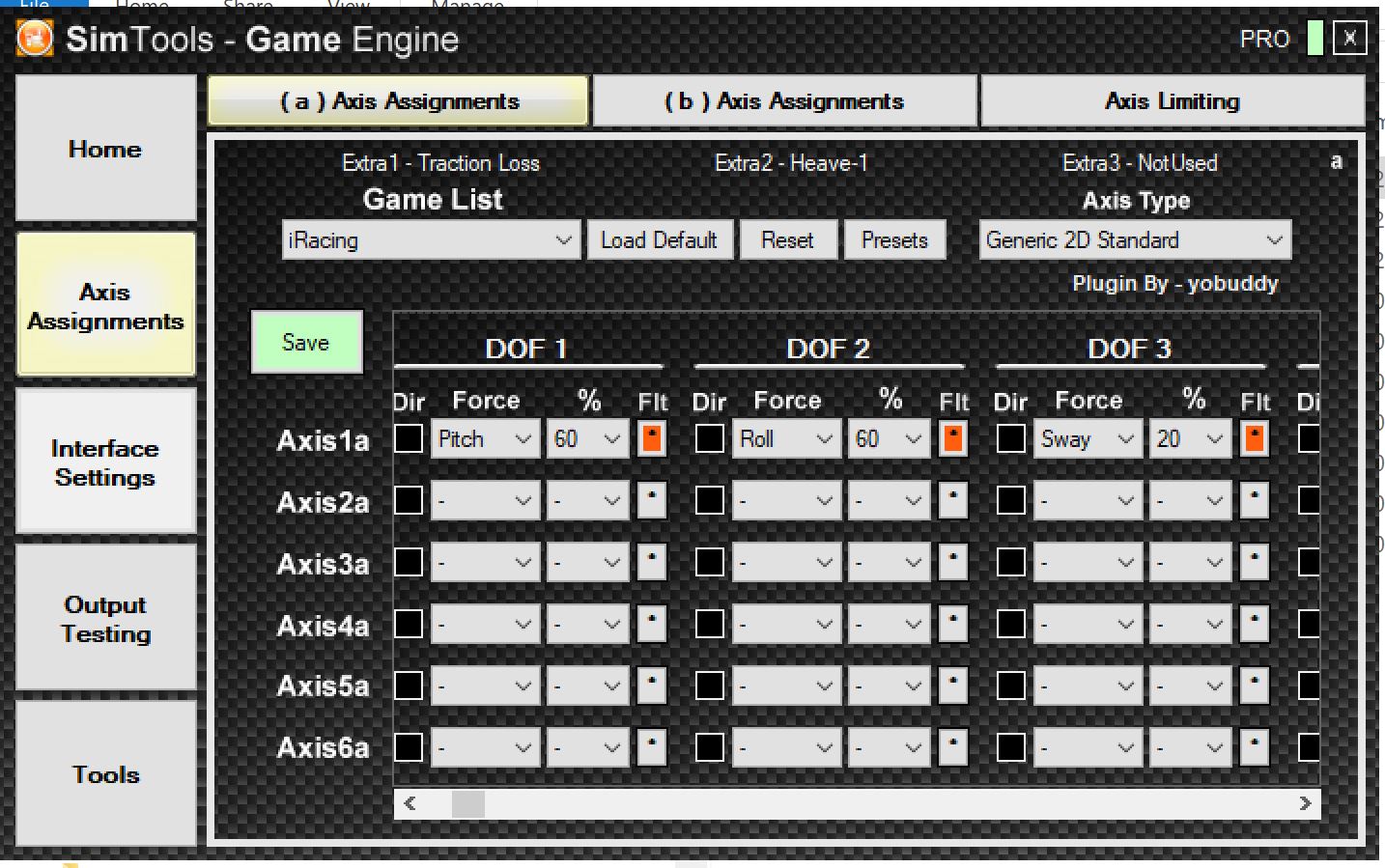This screenshot has height=868, width=1385.
Task: Click the Reset button
Action: [x=788, y=240]
